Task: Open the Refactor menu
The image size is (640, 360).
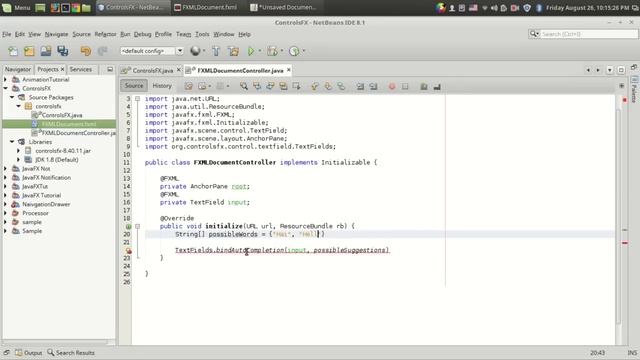Action: coord(105,34)
